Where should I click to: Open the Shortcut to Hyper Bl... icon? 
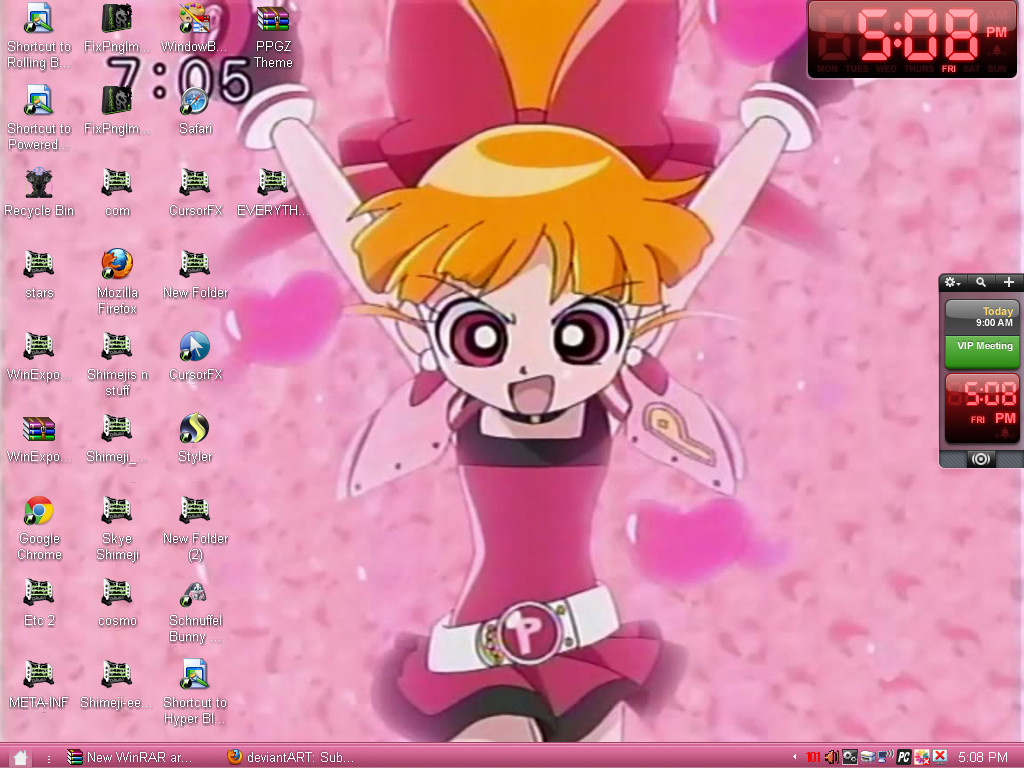[x=195, y=693]
